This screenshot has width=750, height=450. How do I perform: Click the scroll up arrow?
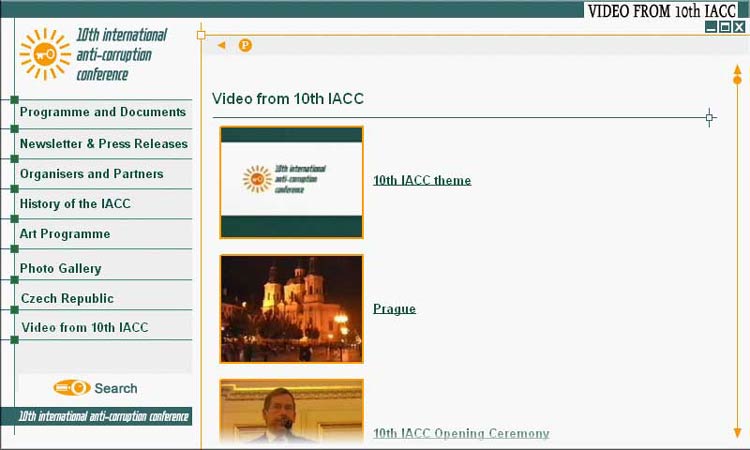point(738,69)
